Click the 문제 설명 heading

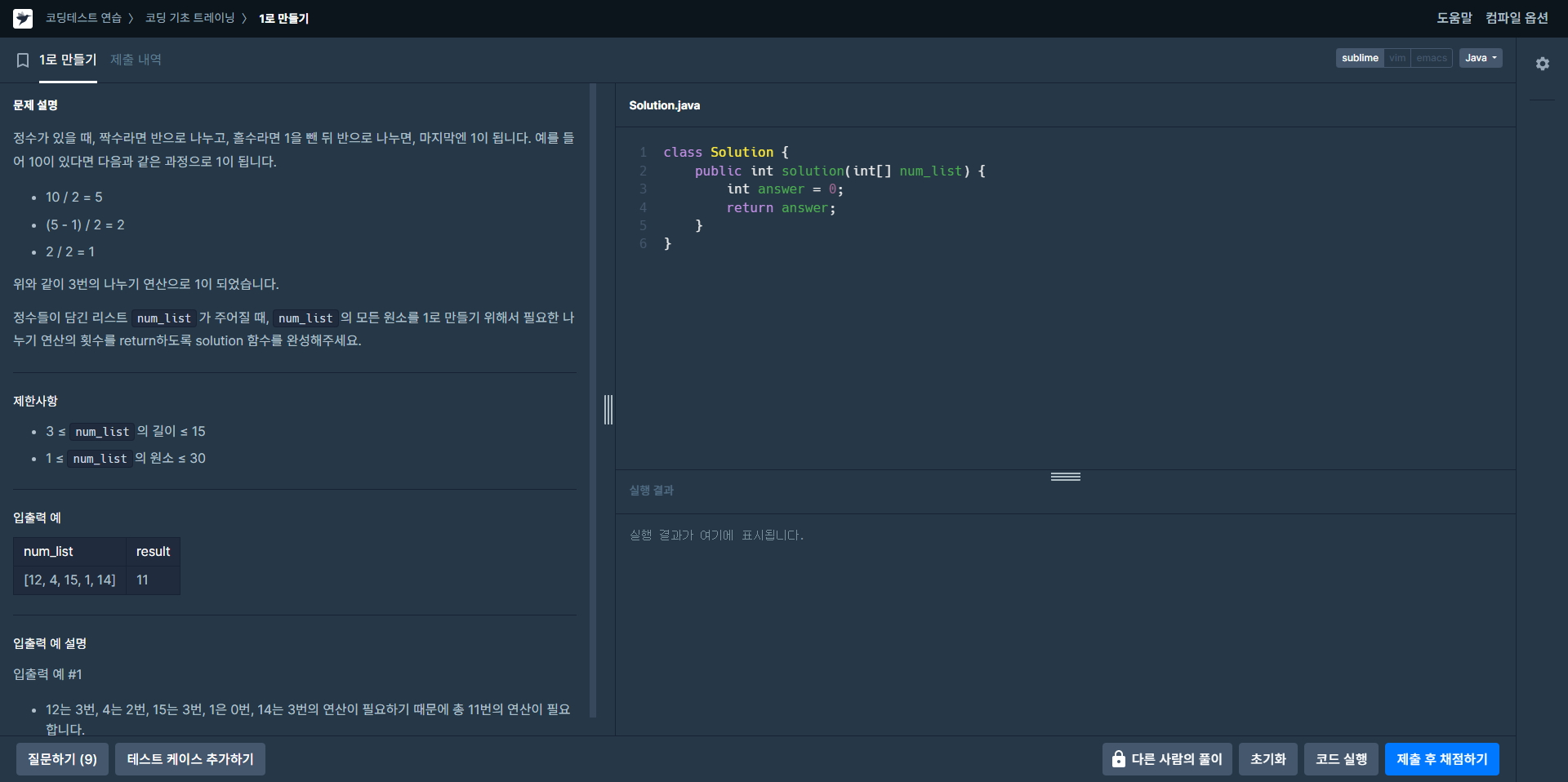point(35,105)
